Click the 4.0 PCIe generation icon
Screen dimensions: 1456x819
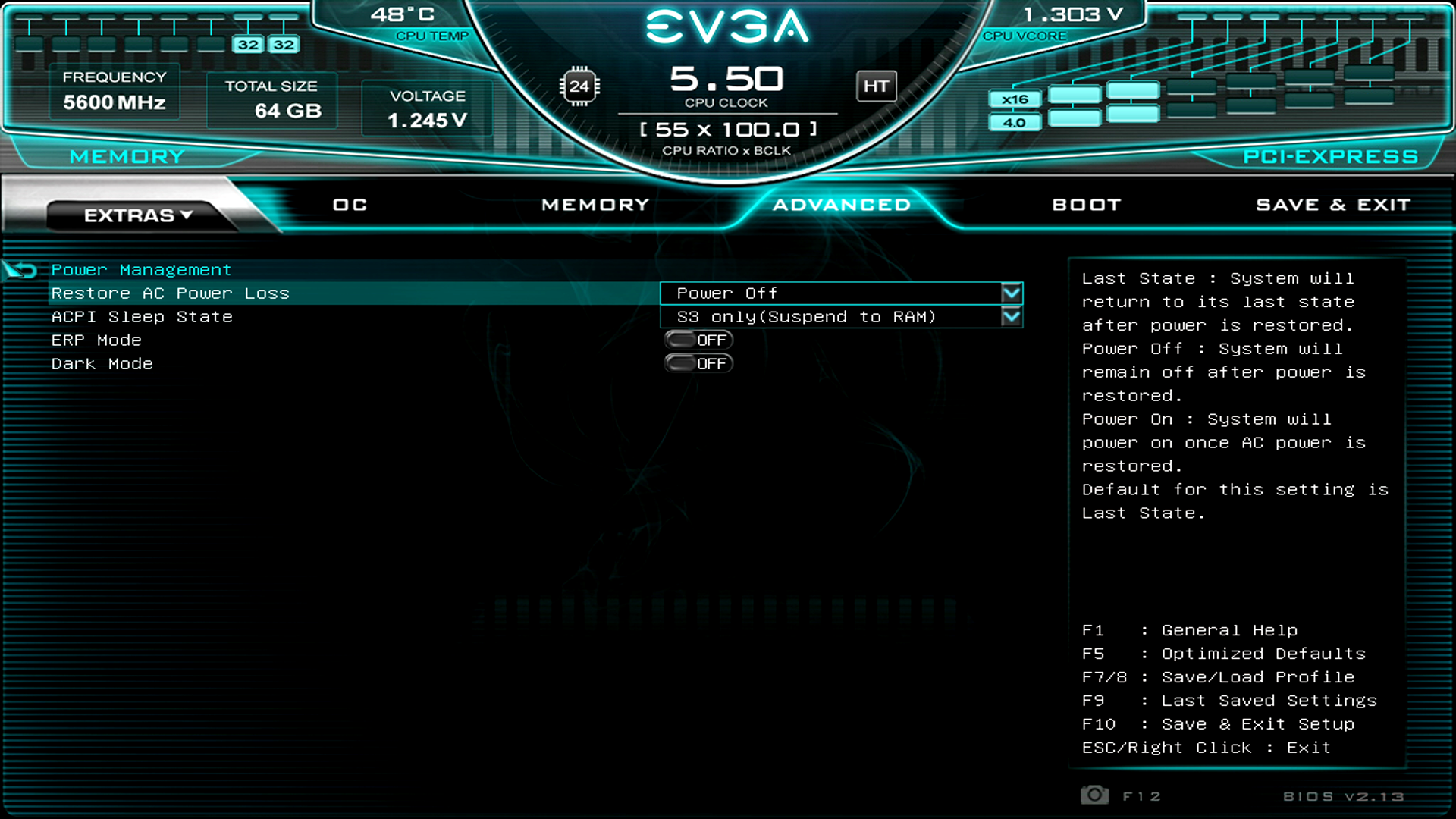point(1015,121)
